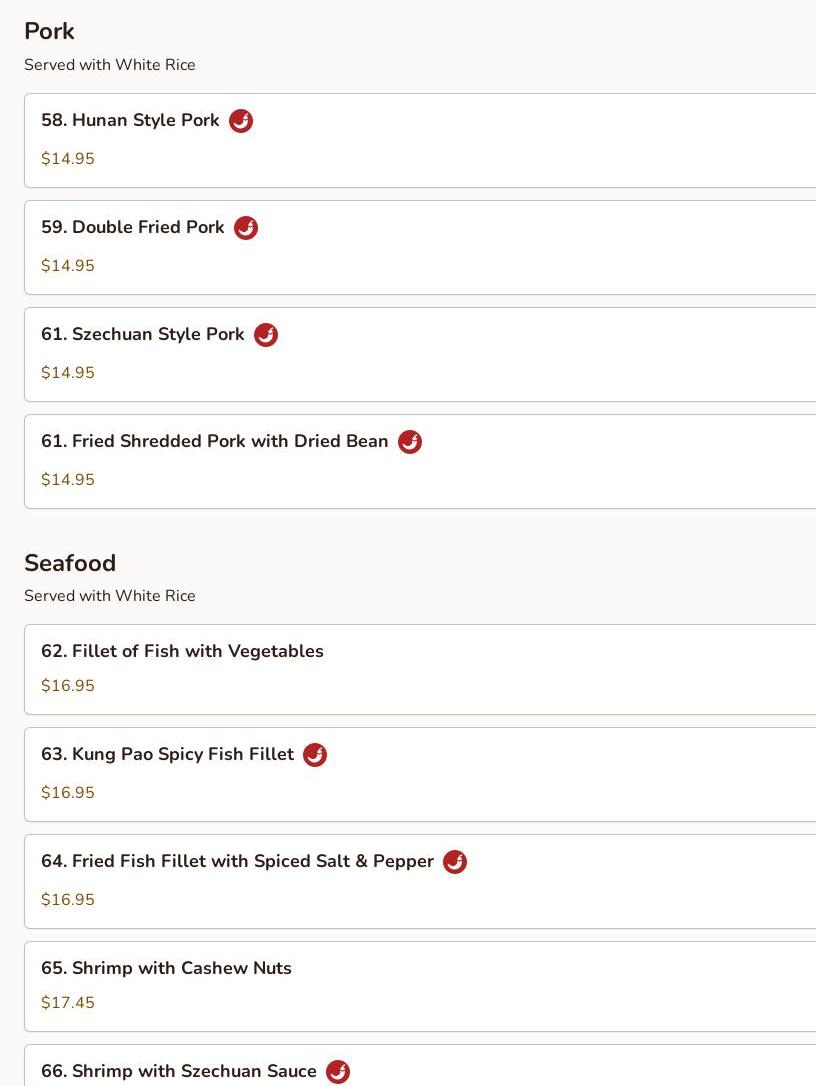The image size is (816, 1086).
Task: Click $16.95 price of Fillet of Fish
Action: pyautogui.click(x=68, y=686)
